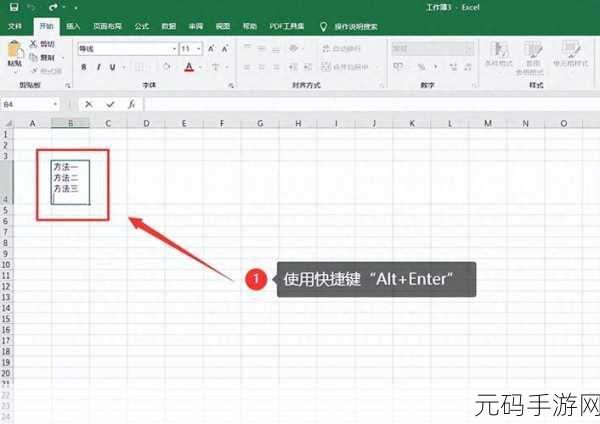Open the number format combo box
Viewport: 600px width, 424px height.
(432, 48)
